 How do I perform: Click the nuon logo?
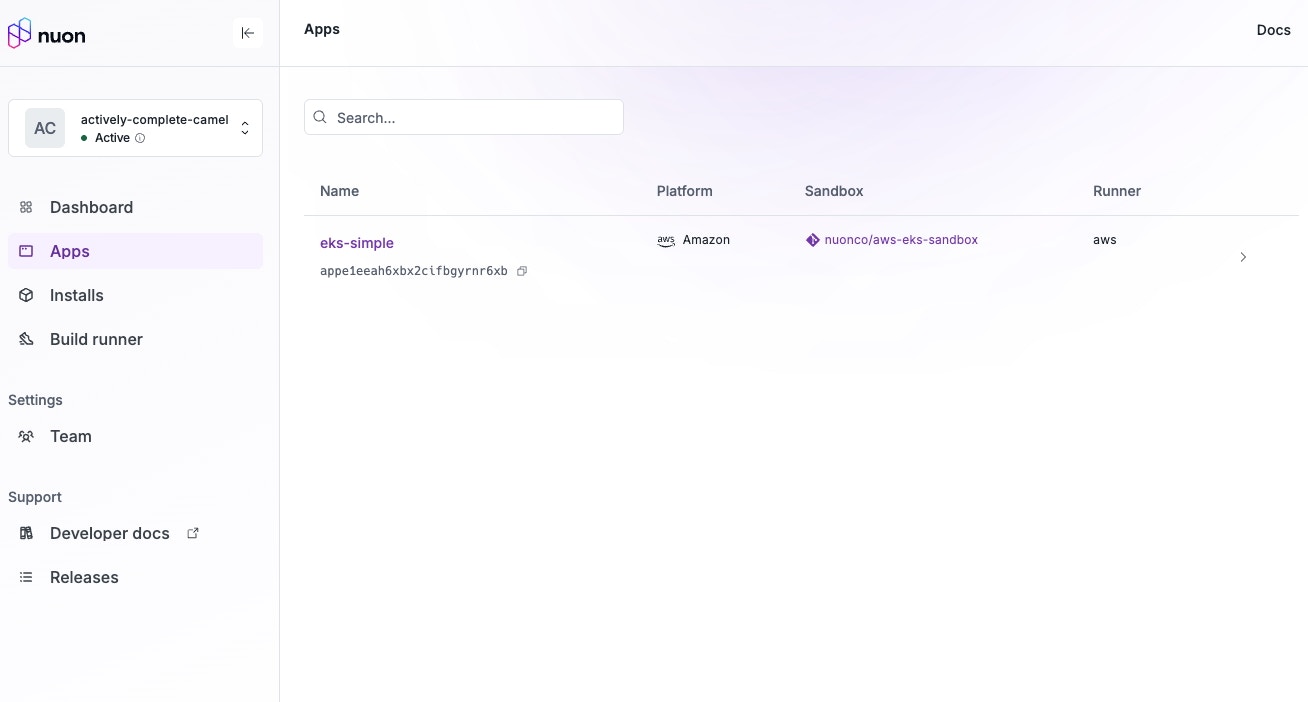point(46,34)
